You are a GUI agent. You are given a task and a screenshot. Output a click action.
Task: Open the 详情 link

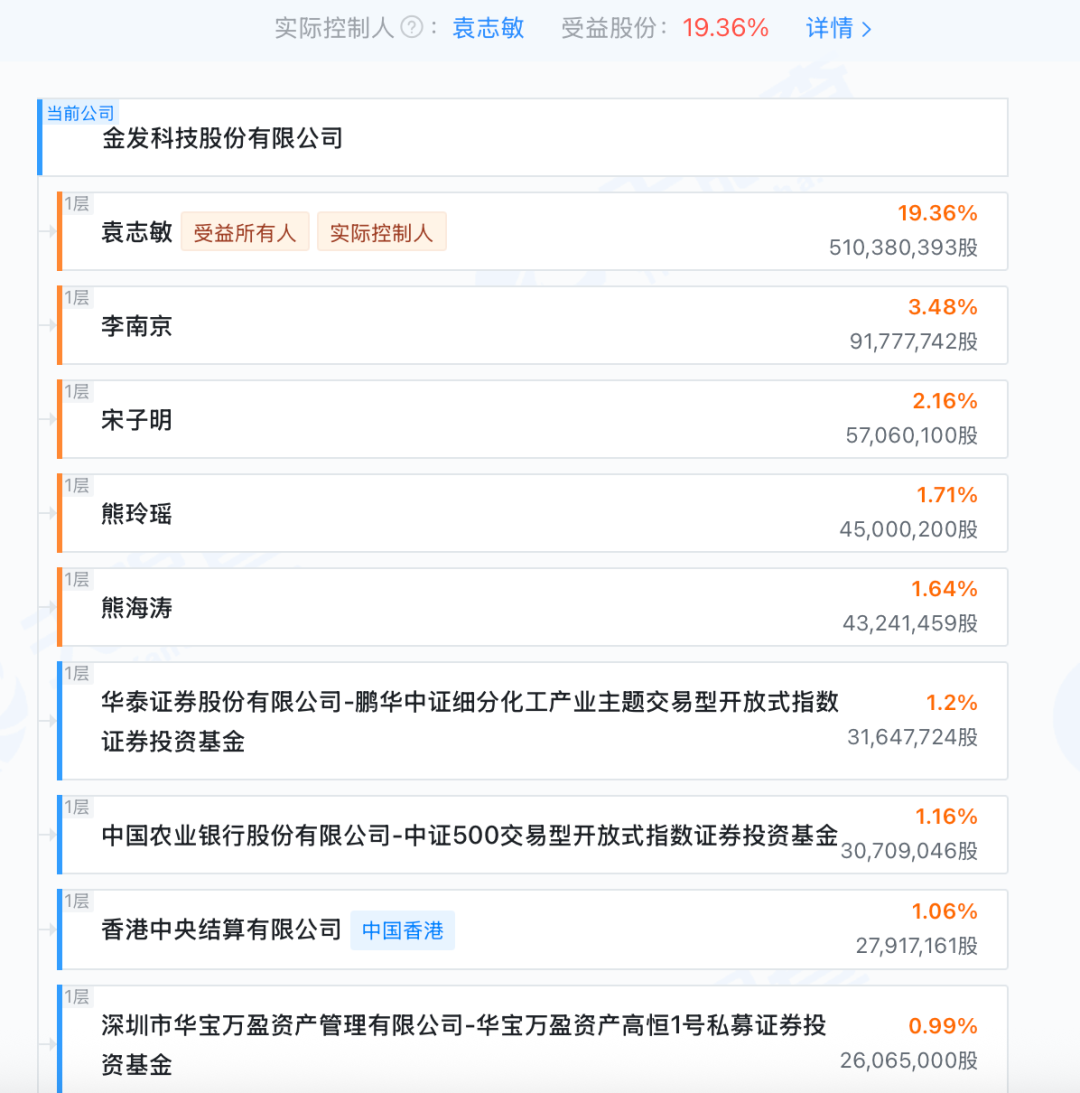point(829,28)
